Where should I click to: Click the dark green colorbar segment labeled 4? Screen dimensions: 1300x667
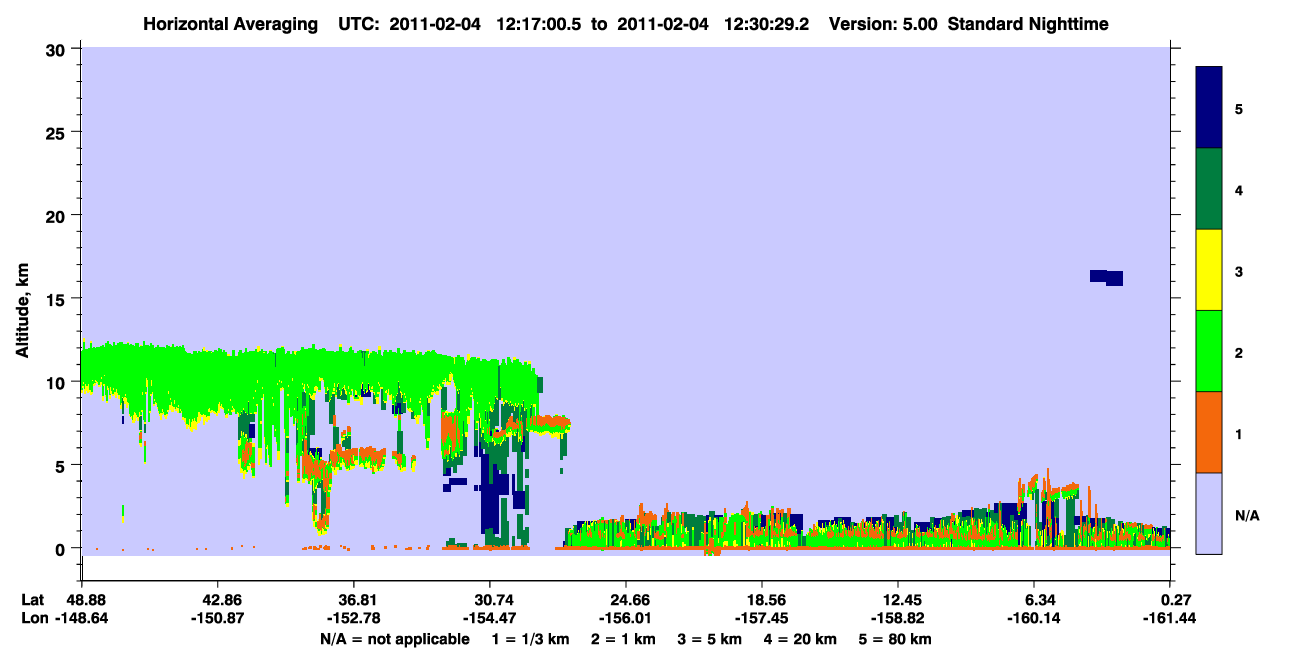pos(1209,189)
